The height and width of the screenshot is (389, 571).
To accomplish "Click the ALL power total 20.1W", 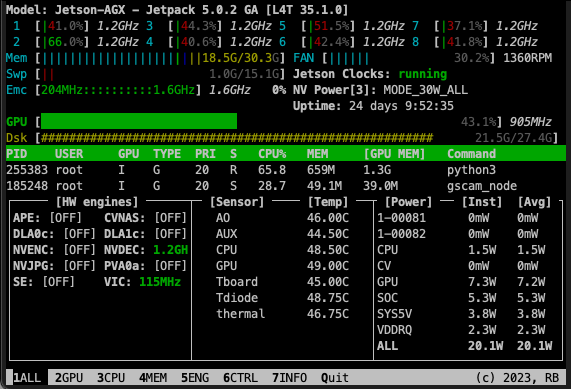I will pyautogui.click(x=485, y=345).
